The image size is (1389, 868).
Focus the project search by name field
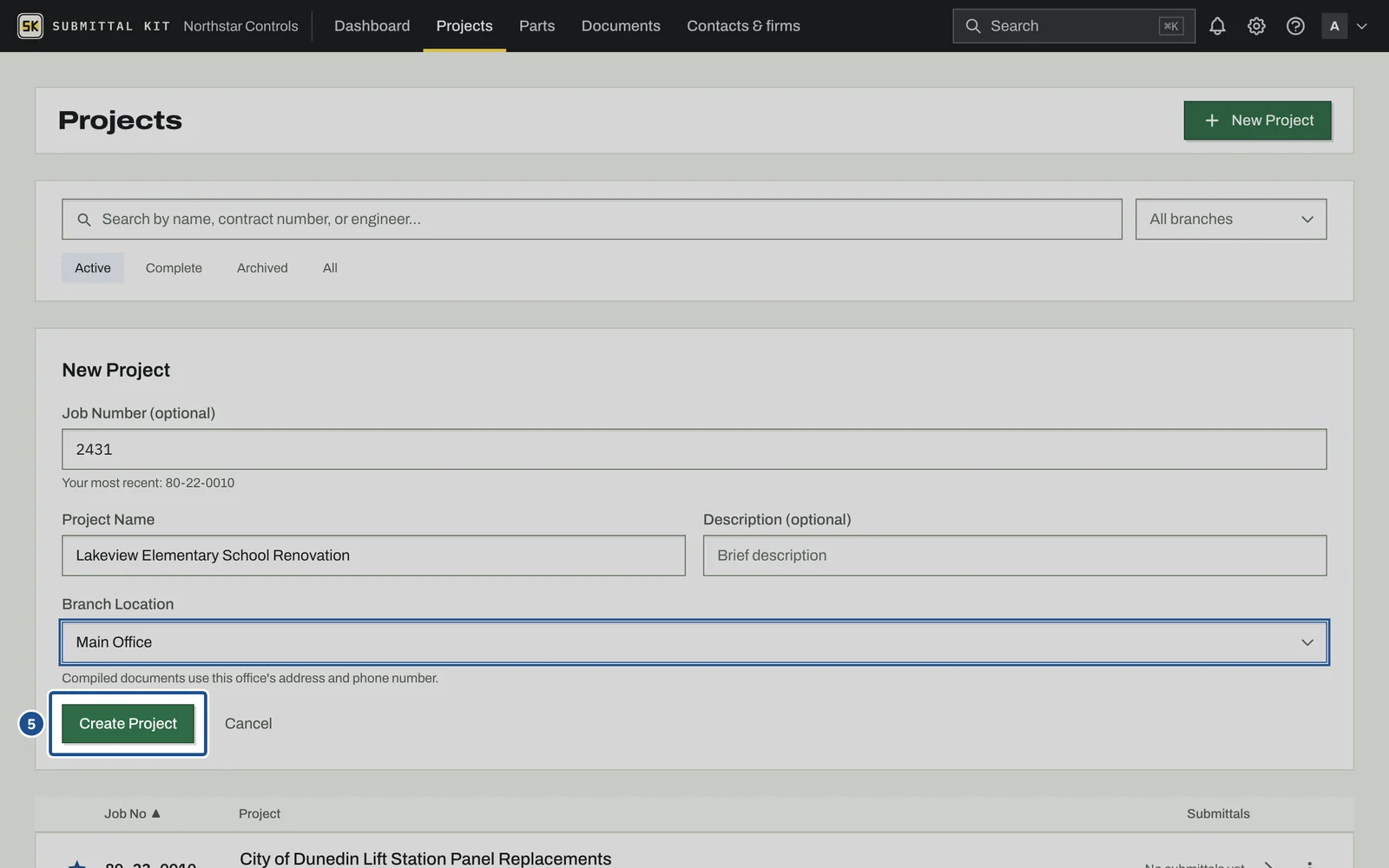(x=591, y=220)
